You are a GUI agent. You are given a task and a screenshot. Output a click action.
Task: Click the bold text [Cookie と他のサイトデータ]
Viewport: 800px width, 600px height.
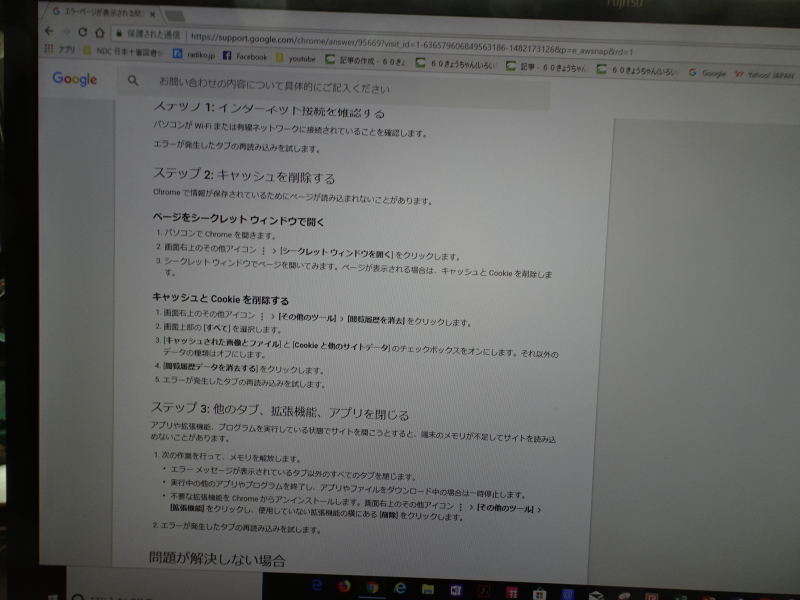(x=341, y=346)
